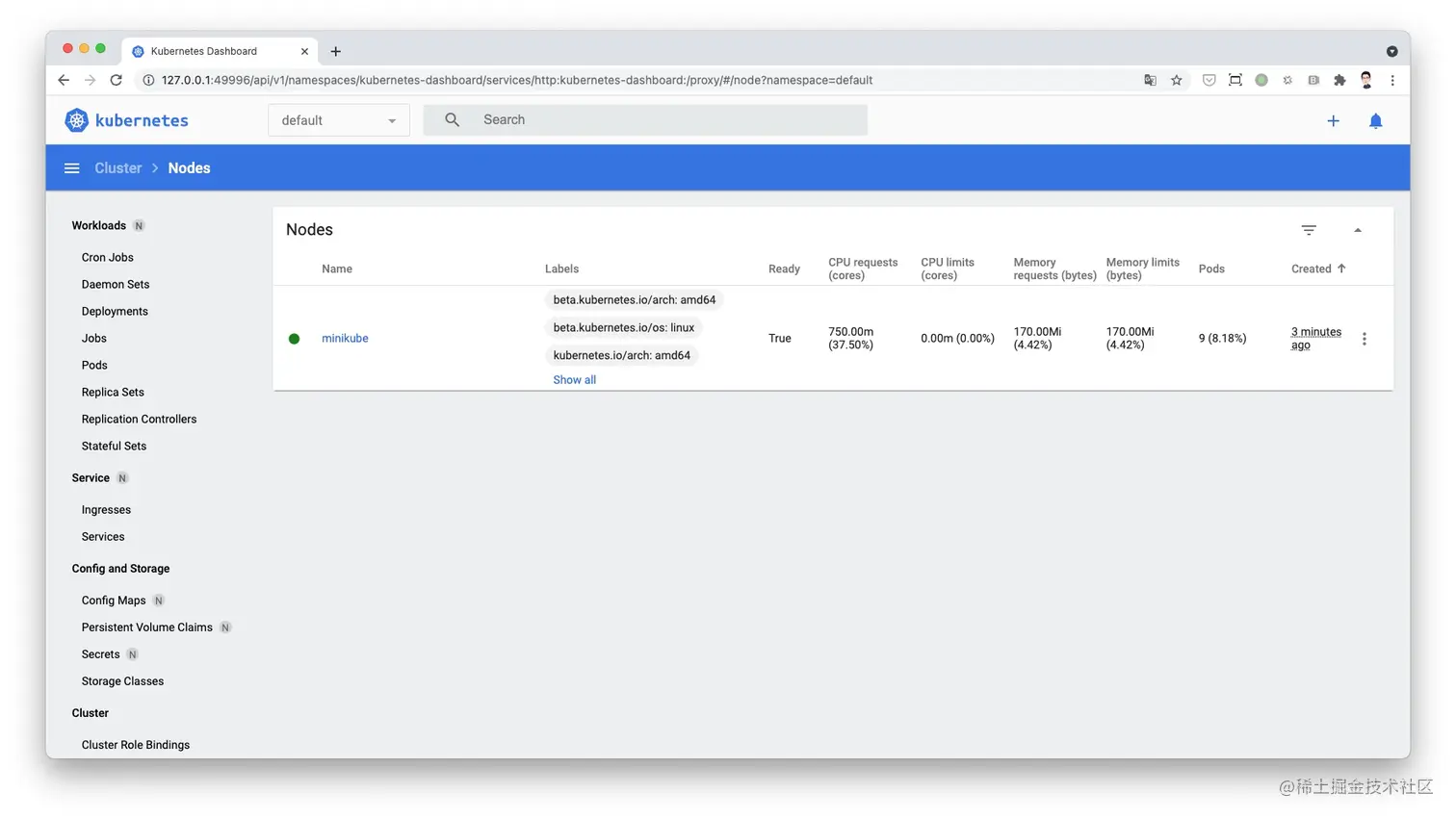The width and height of the screenshot is (1456, 819).
Task: Open the browser profile avatar
Action: [1365, 80]
